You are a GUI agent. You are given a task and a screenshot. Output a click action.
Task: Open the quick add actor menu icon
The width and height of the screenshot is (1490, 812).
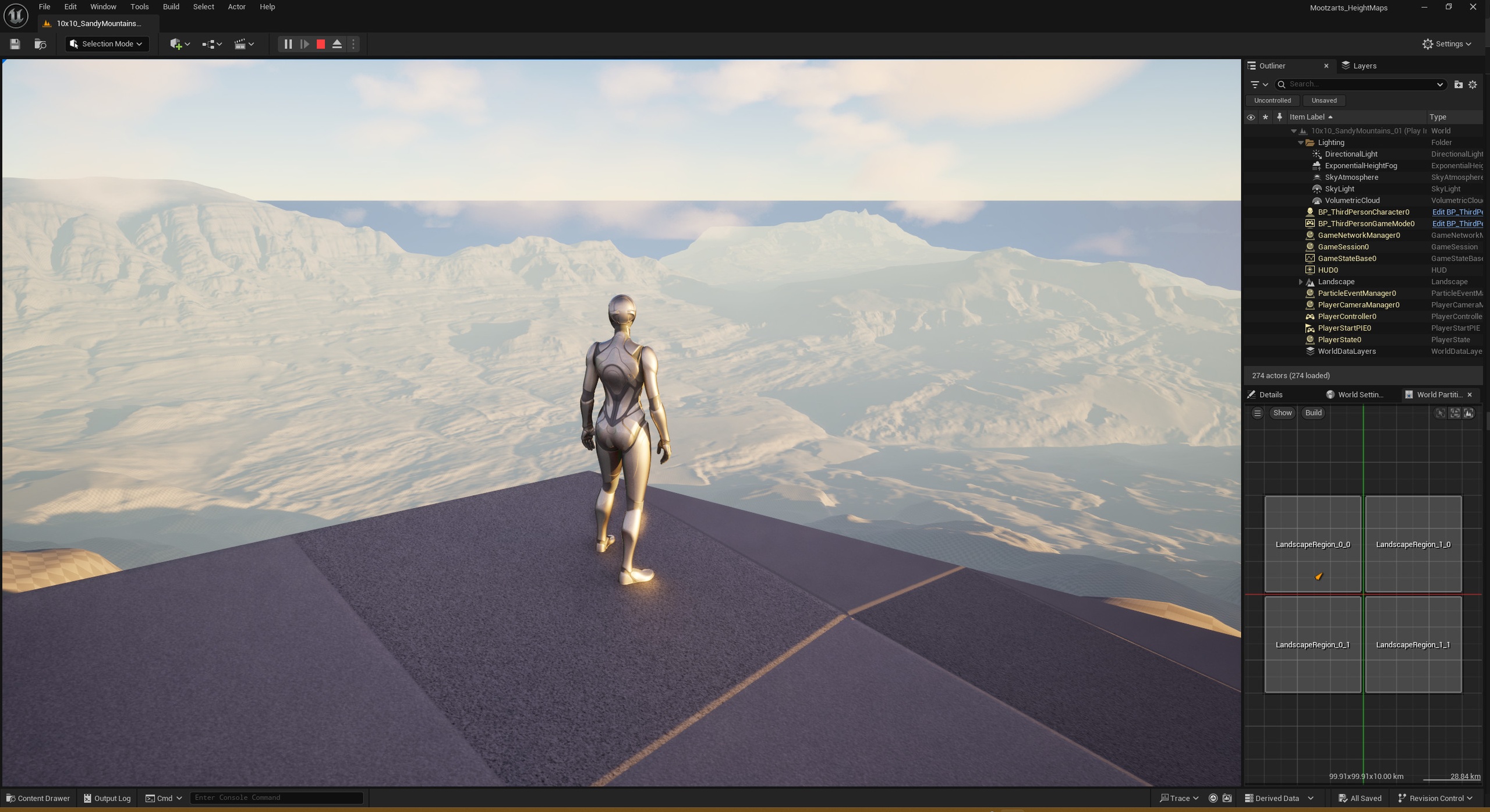tap(179, 44)
